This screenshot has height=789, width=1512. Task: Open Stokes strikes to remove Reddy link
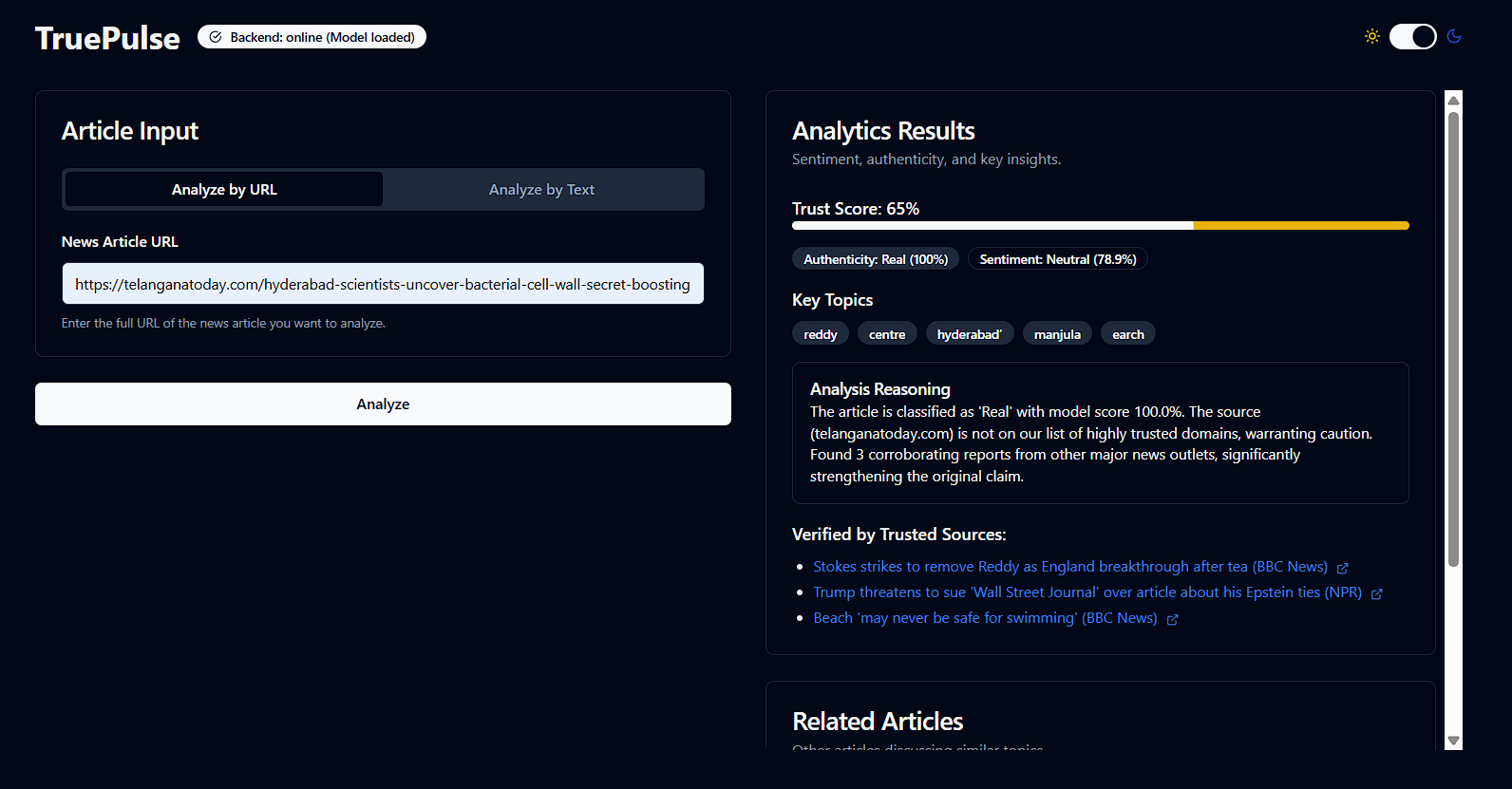point(1069,567)
